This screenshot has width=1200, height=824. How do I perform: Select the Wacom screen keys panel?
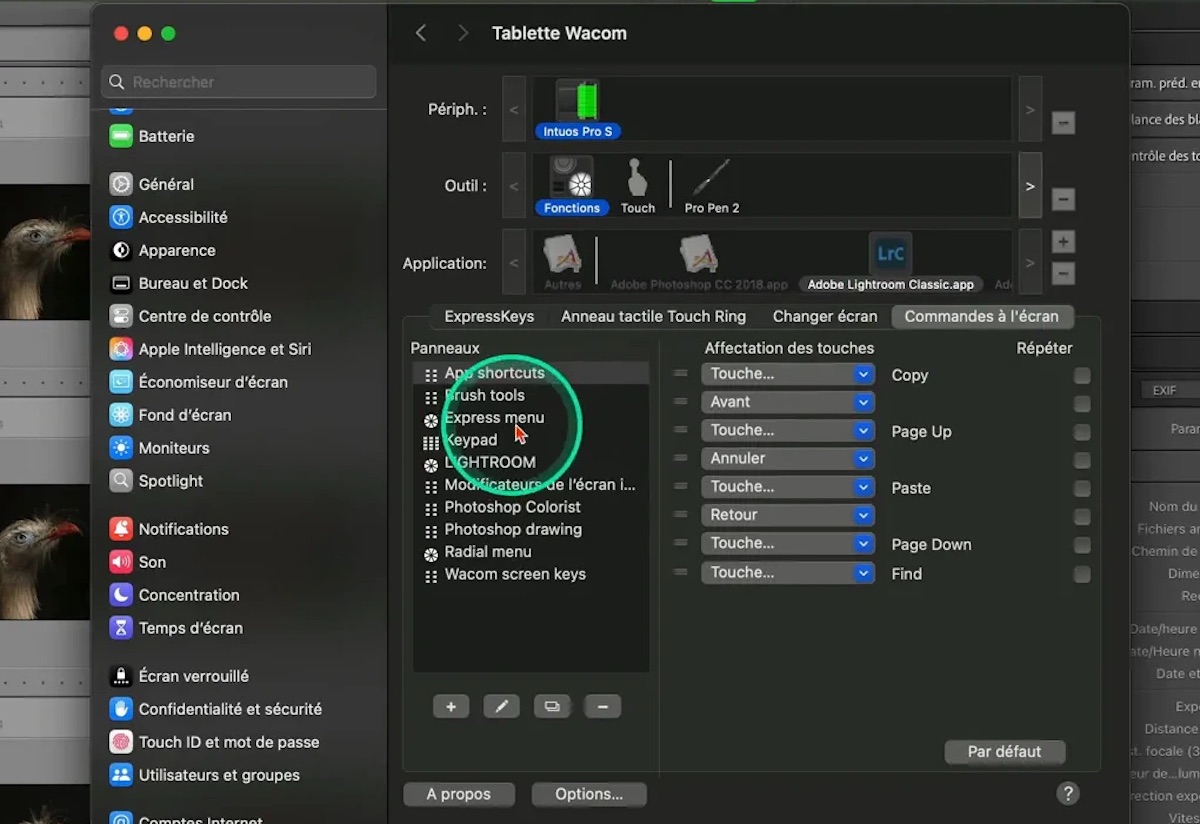click(531, 575)
